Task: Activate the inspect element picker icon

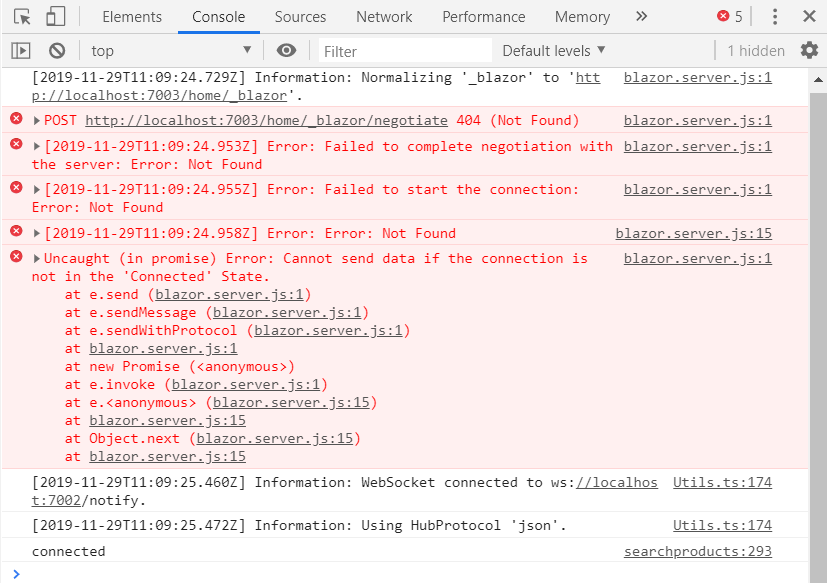Action: pyautogui.click(x=22, y=17)
